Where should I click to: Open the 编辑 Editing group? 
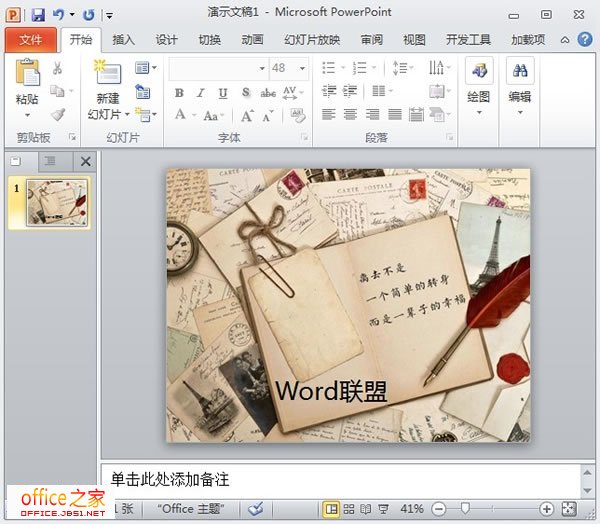click(520, 87)
